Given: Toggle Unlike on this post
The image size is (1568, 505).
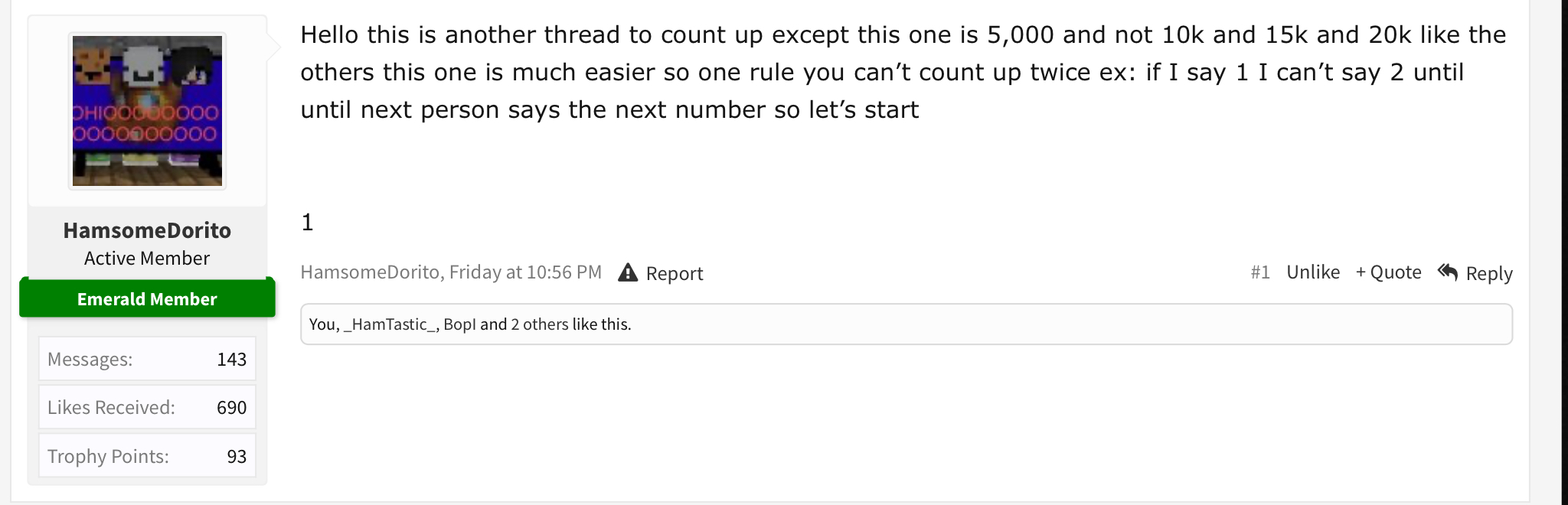Looking at the screenshot, I should [1313, 272].
